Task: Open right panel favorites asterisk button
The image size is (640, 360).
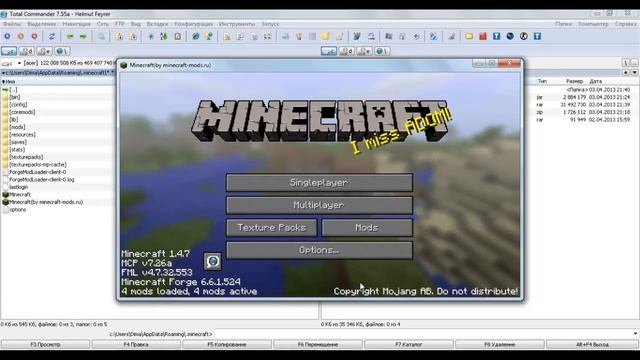Action: click(626, 72)
